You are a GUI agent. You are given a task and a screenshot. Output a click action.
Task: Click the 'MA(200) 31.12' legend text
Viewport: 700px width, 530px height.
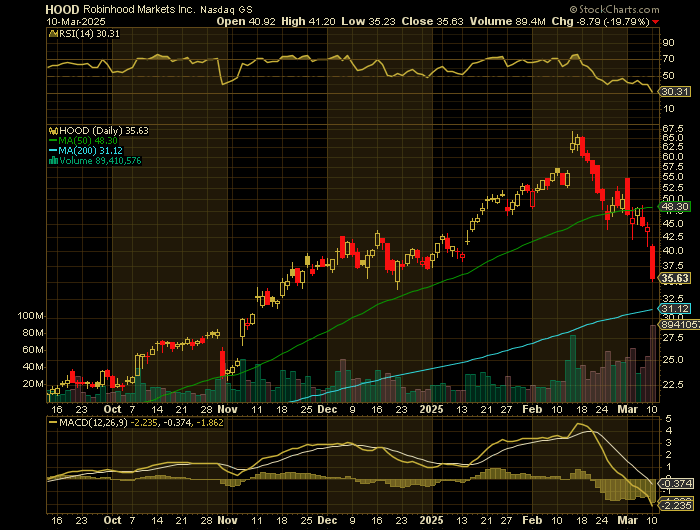click(x=90, y=151)
